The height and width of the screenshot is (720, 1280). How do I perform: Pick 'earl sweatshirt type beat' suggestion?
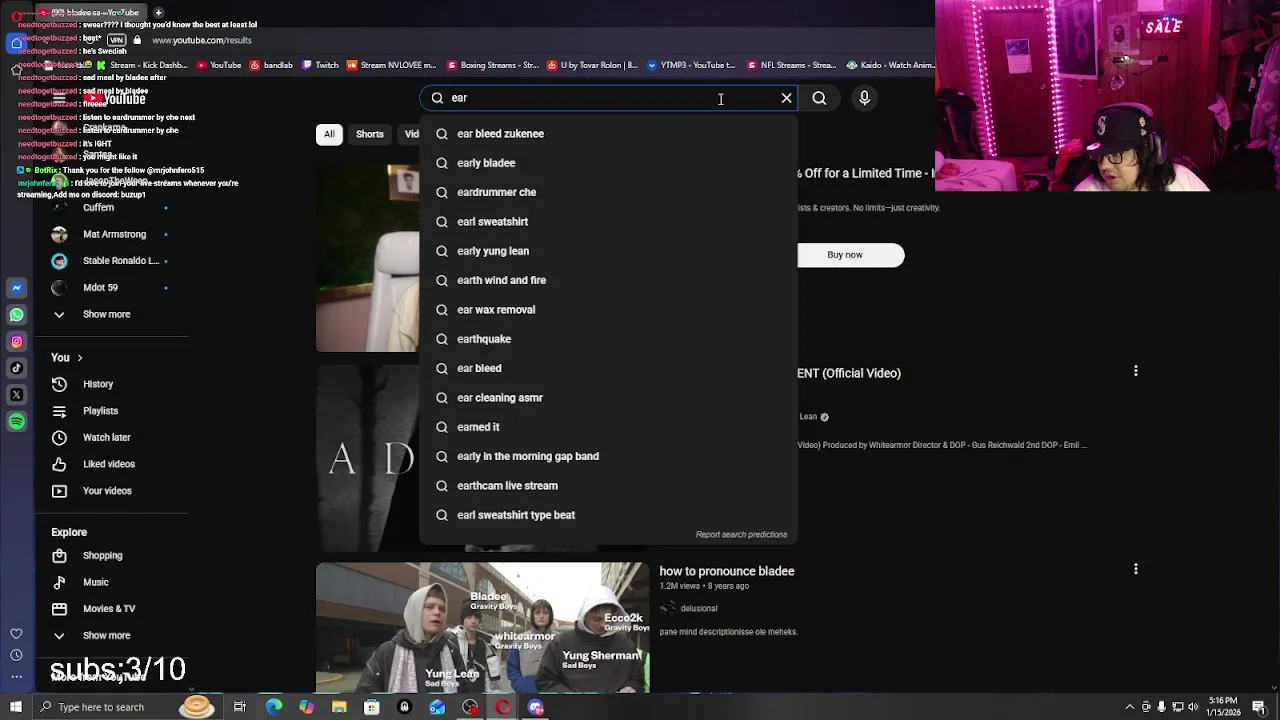point(608,515)
